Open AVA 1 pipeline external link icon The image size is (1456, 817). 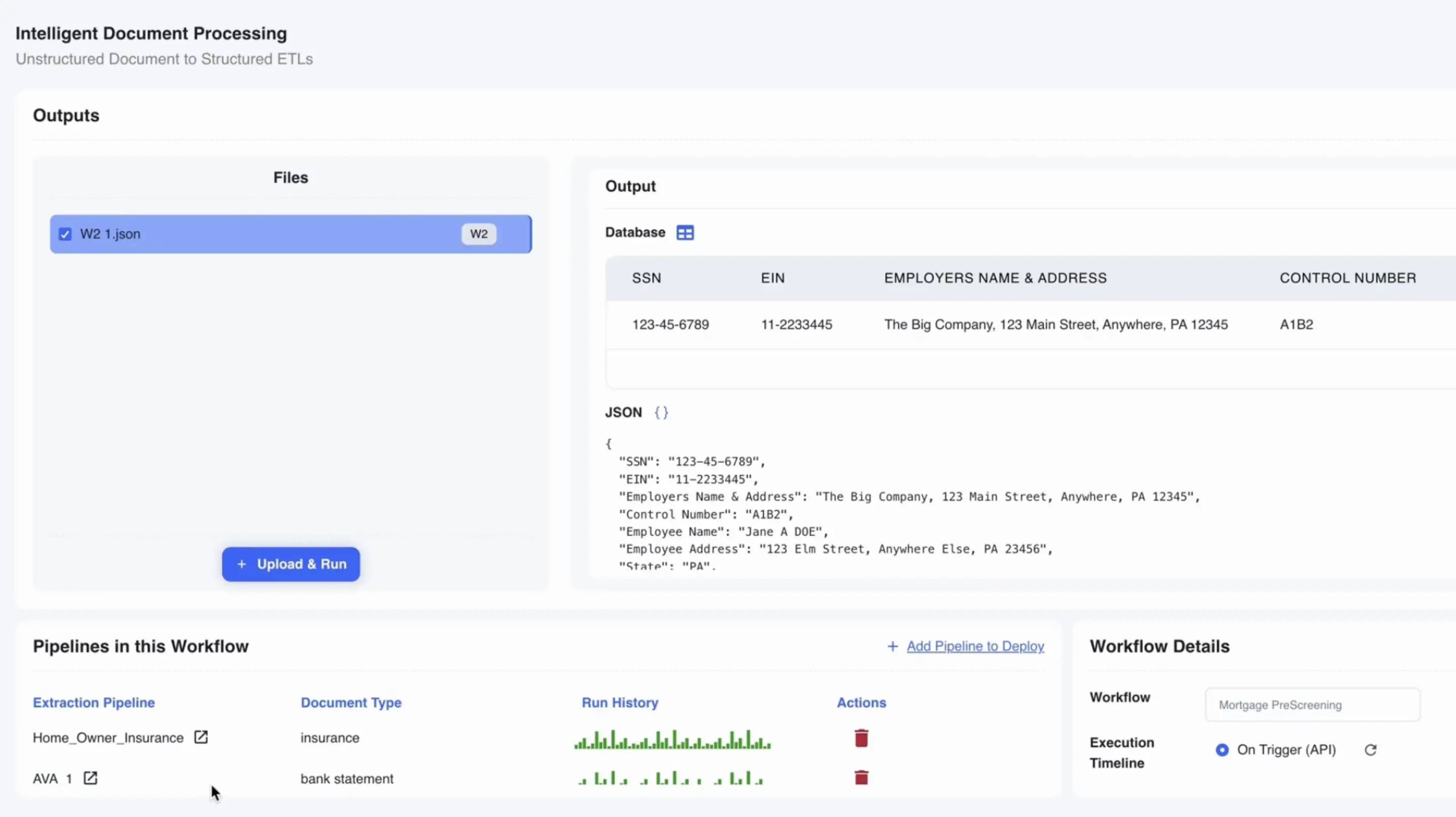tap(91, 778)
